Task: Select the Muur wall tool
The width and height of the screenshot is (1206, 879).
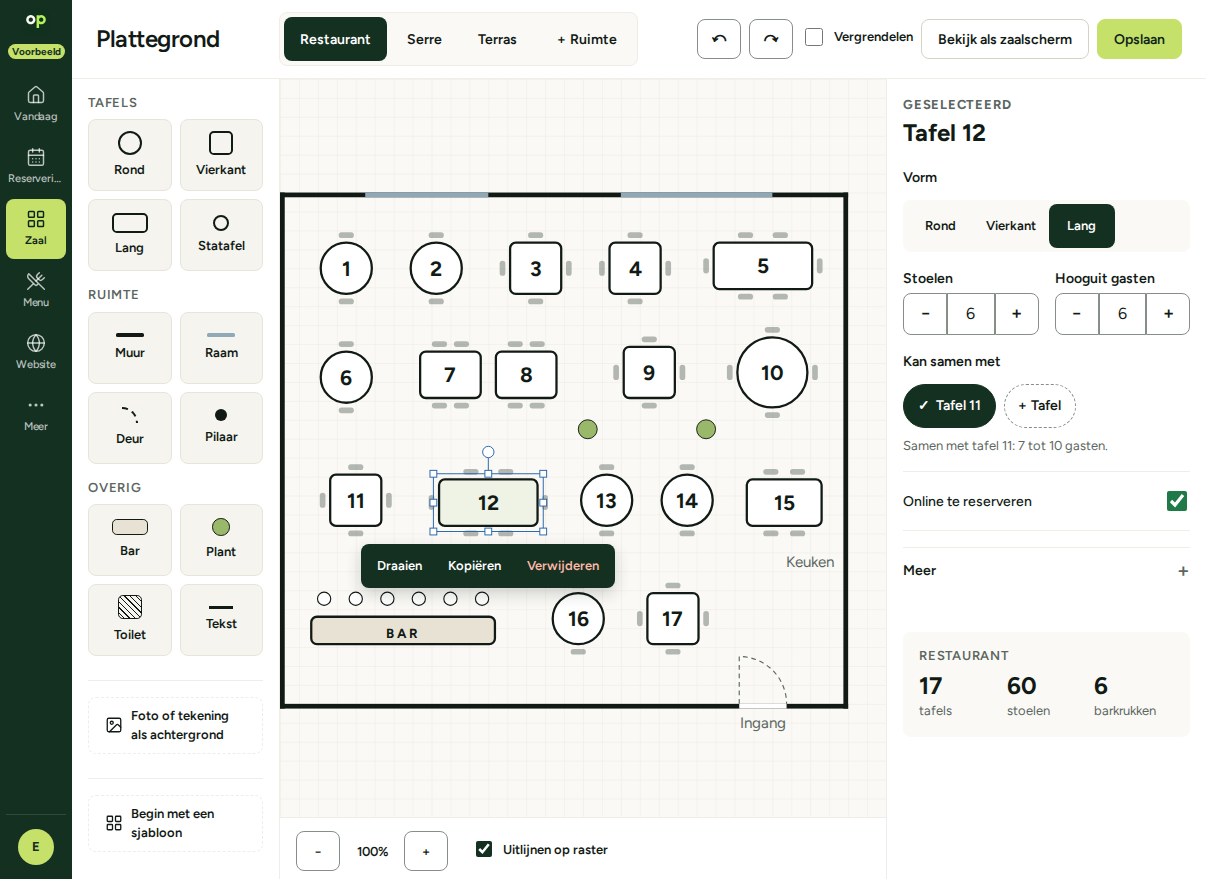Action: [x=130, y=348]
